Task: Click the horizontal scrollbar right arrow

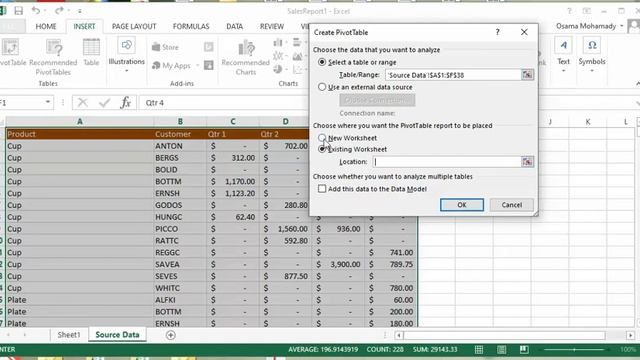Action: (x=631, y=335)
